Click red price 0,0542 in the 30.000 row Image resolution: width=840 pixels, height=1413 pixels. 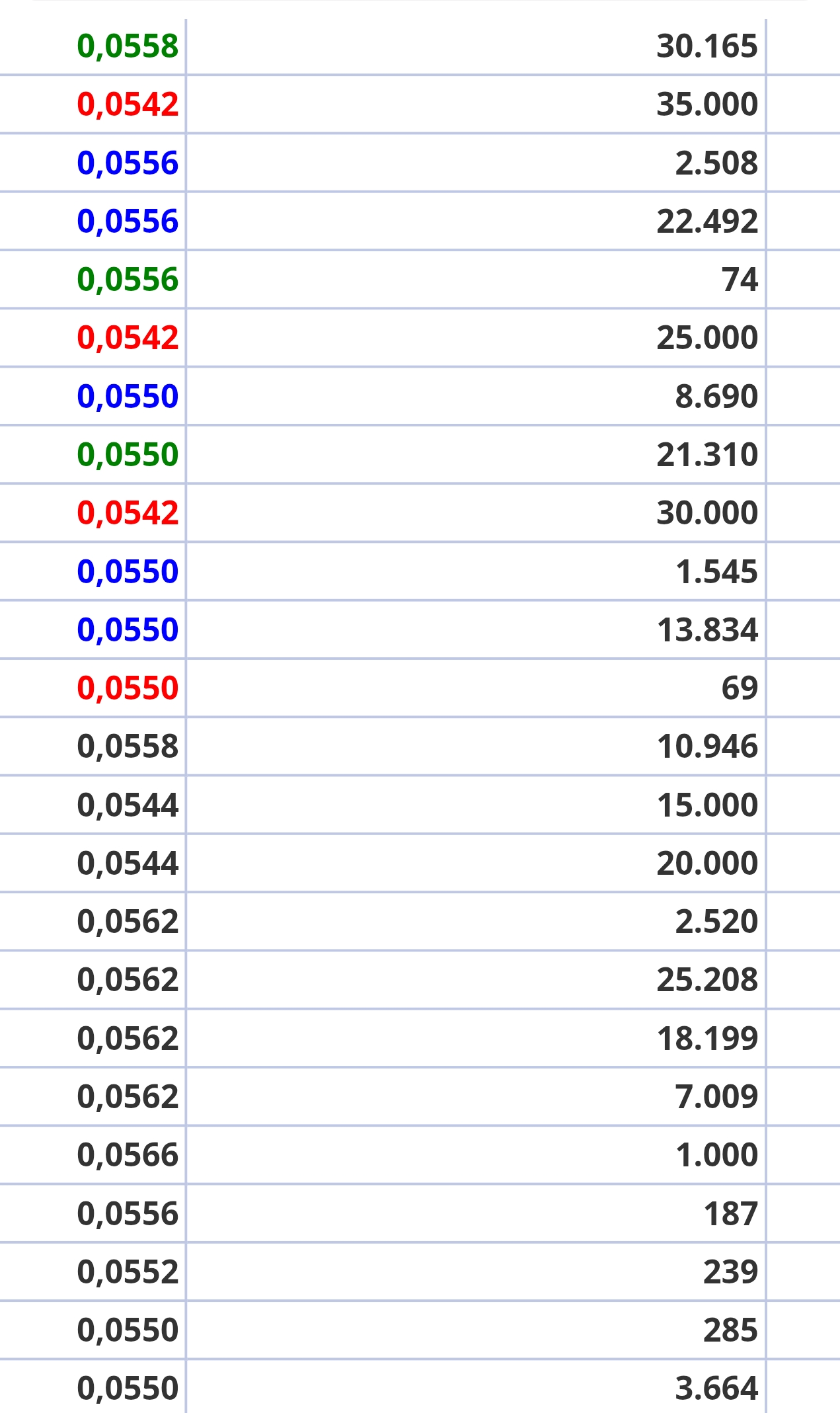click(128, 513)
